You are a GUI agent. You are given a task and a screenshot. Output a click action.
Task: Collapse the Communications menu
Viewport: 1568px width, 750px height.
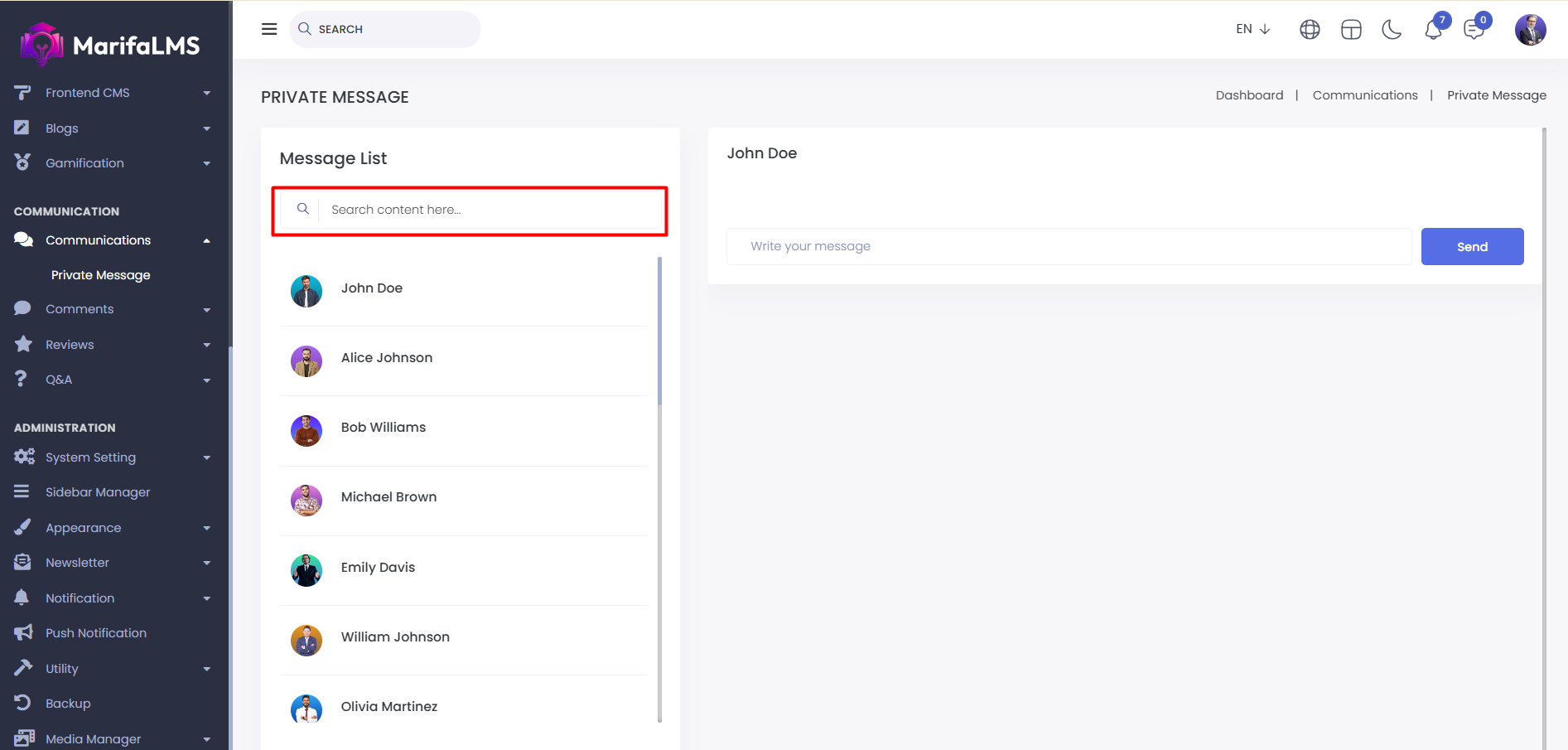112,240
